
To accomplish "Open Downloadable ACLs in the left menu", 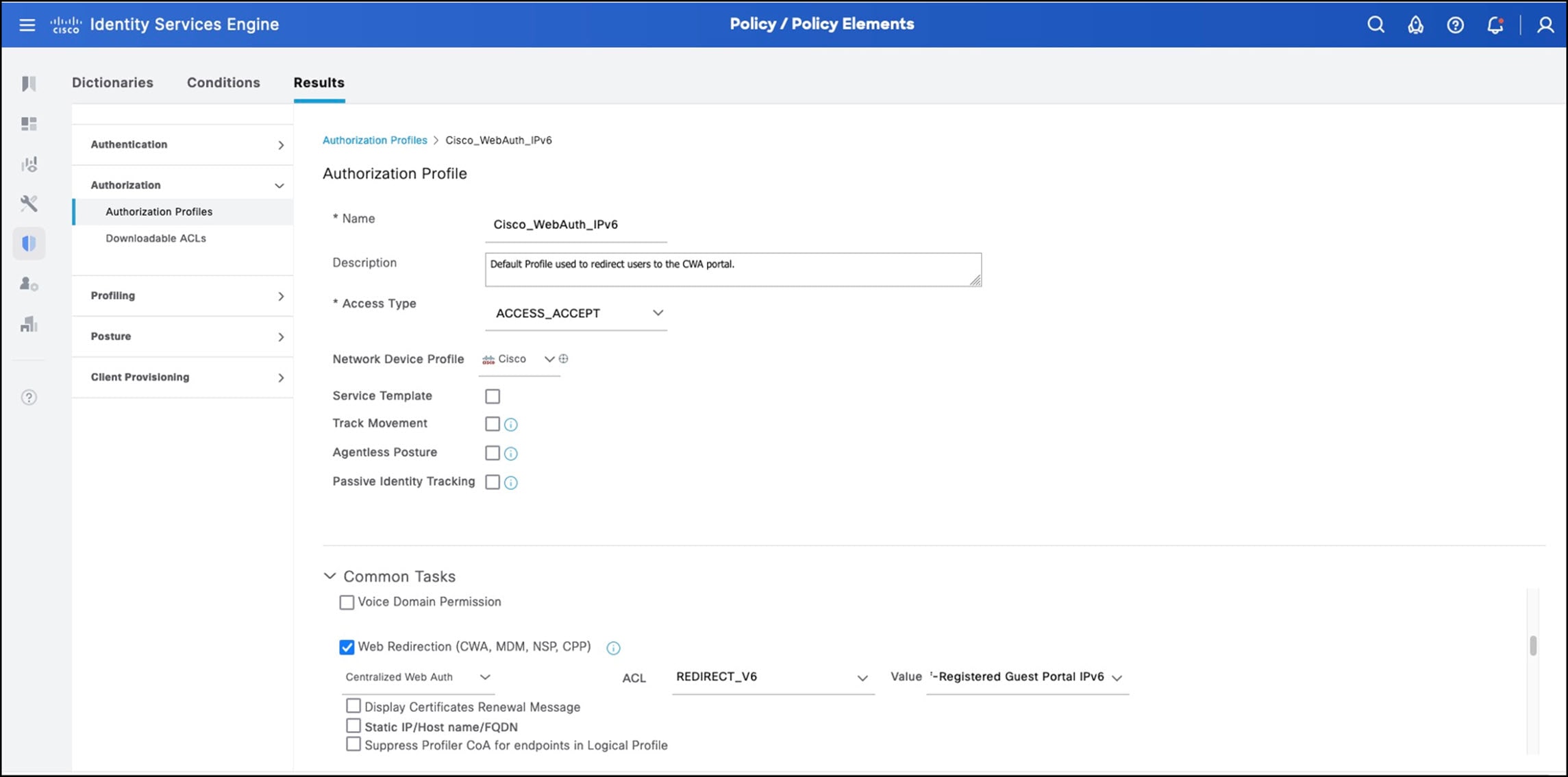I will click(x=156, y=238).
